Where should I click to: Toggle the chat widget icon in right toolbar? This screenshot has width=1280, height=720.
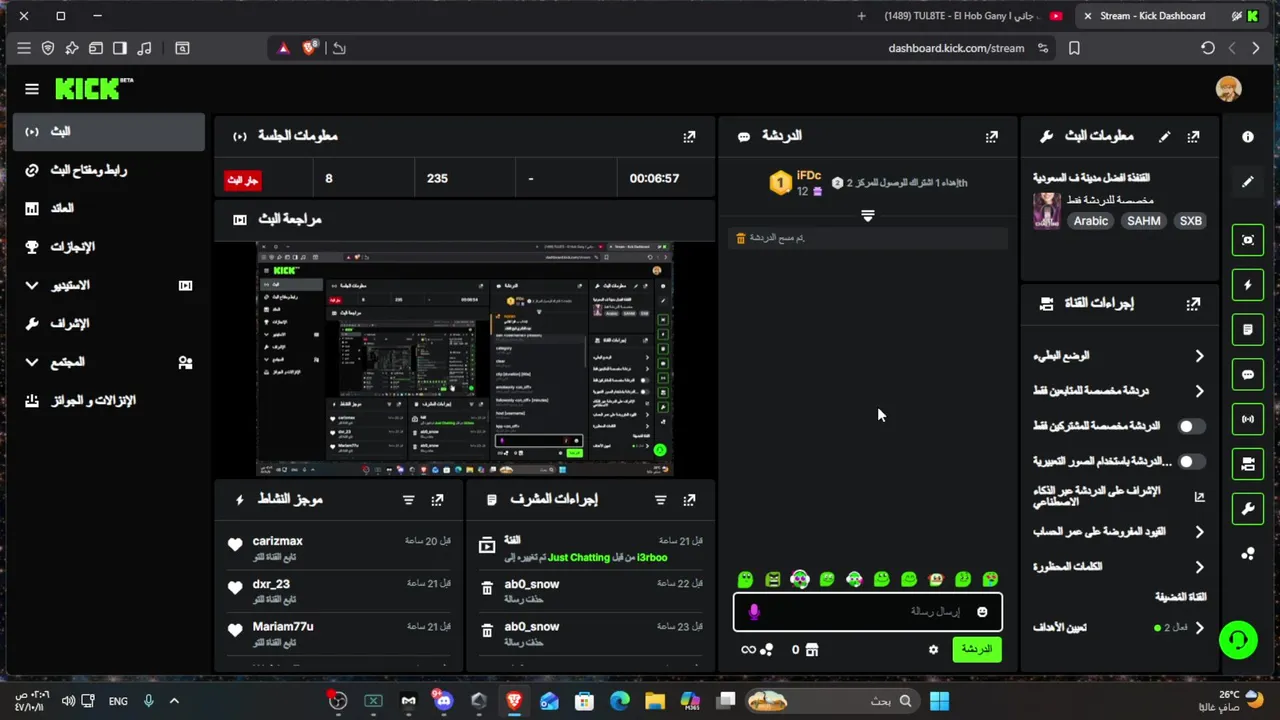click(1248, 375)
